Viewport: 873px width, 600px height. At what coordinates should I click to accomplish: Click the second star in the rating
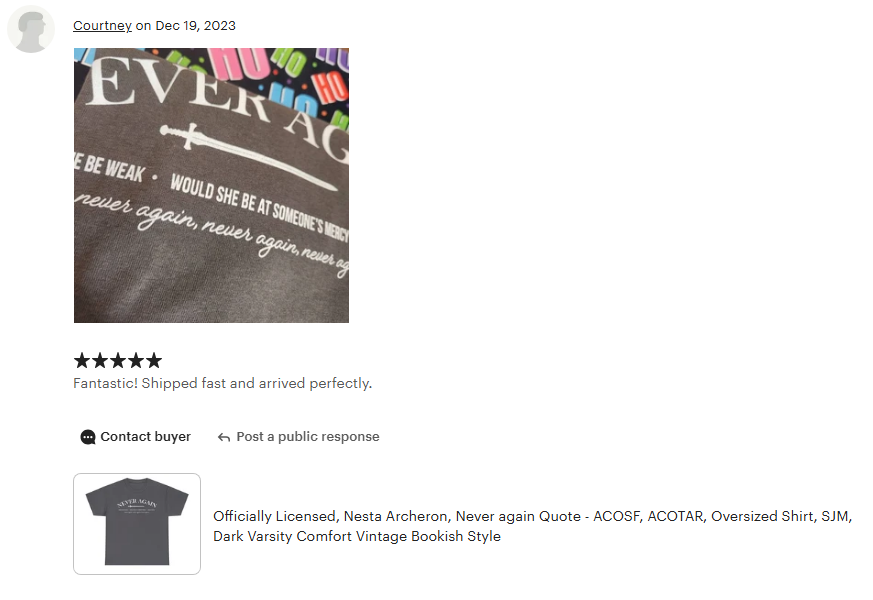click(100, 361)
